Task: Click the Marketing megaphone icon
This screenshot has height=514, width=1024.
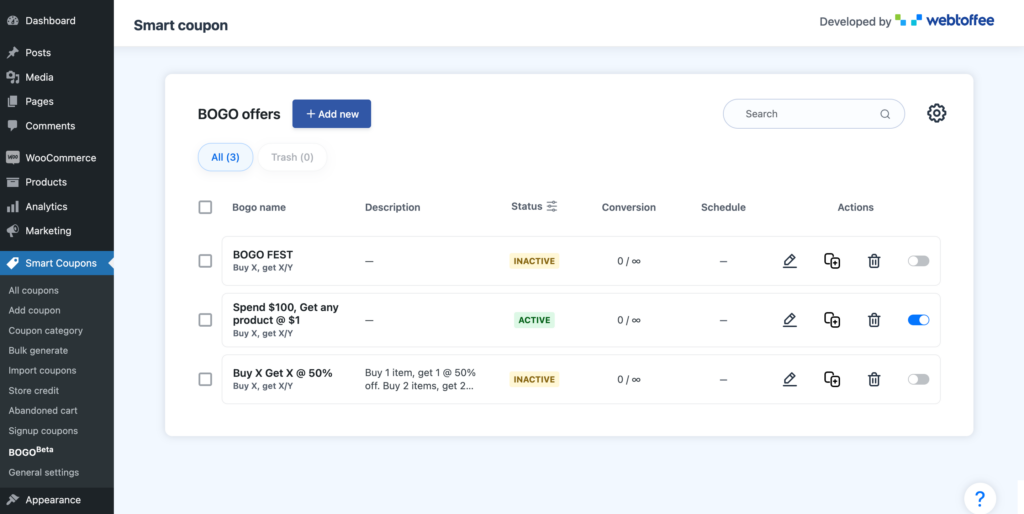Action: [12, 231]
